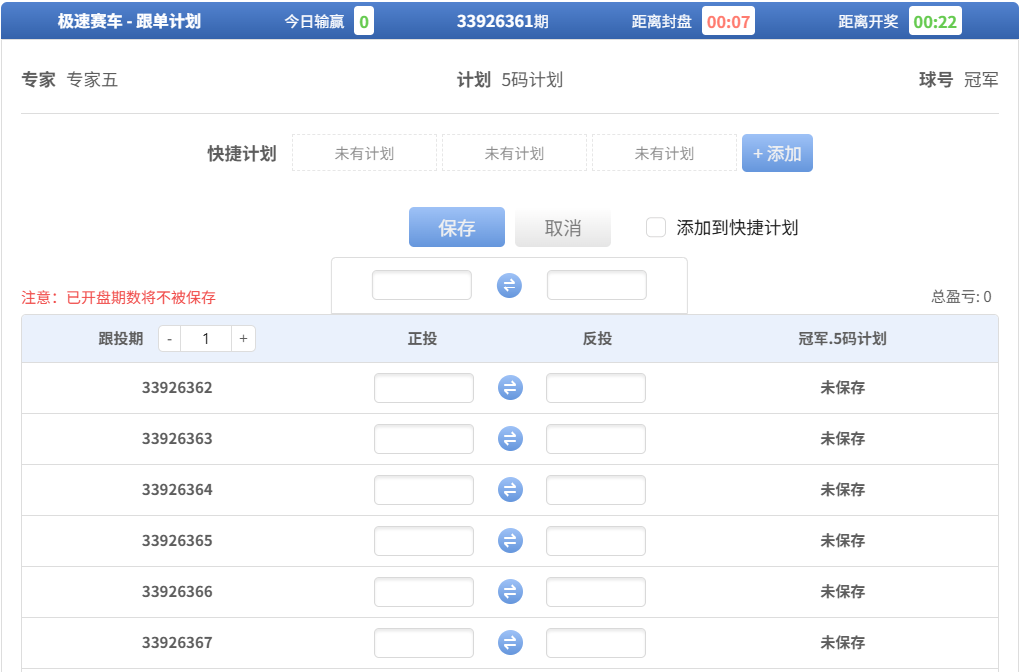This screenshot has height=672, width=1021.
Task: Click the 正投 input for period 33926362
Action: point(422,388)
